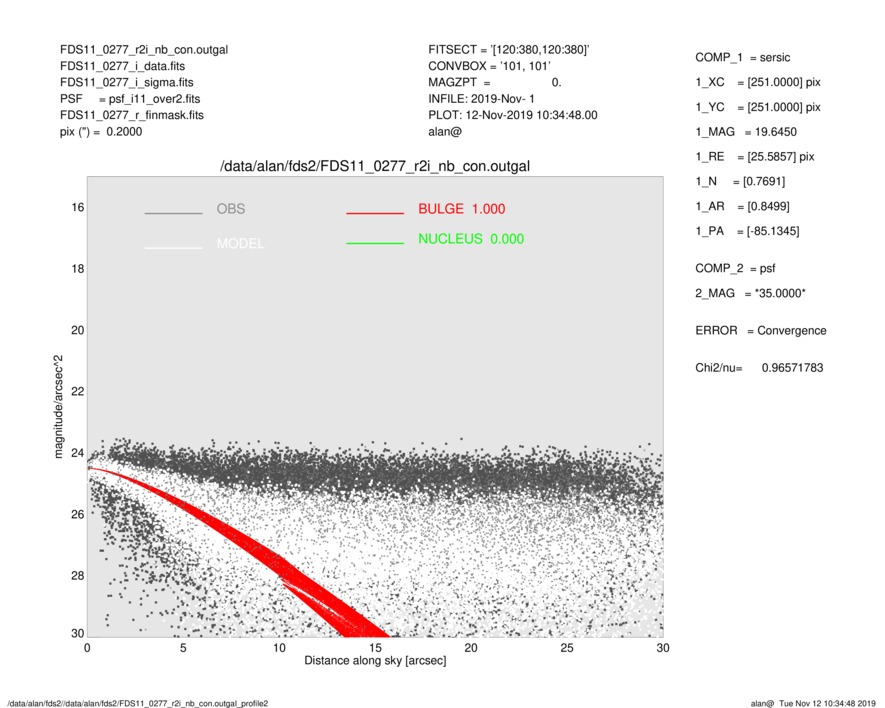Image resolution: width=885 pixels, height=708 pixels.
Task: Select the FITSECT header line
Action: pos(508,49)
